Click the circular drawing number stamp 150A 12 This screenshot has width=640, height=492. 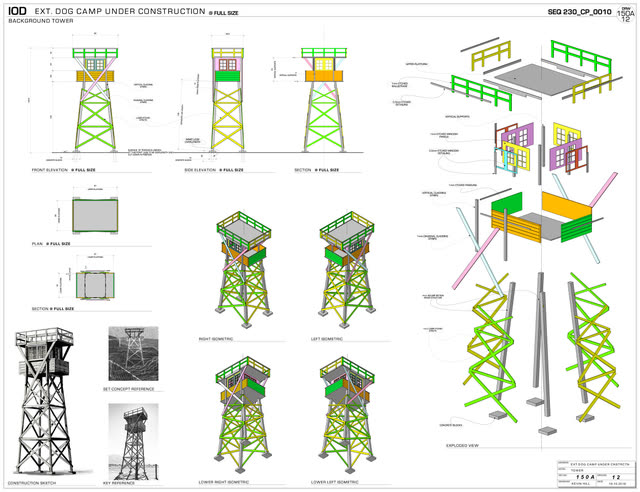click(x=625, y=14)
